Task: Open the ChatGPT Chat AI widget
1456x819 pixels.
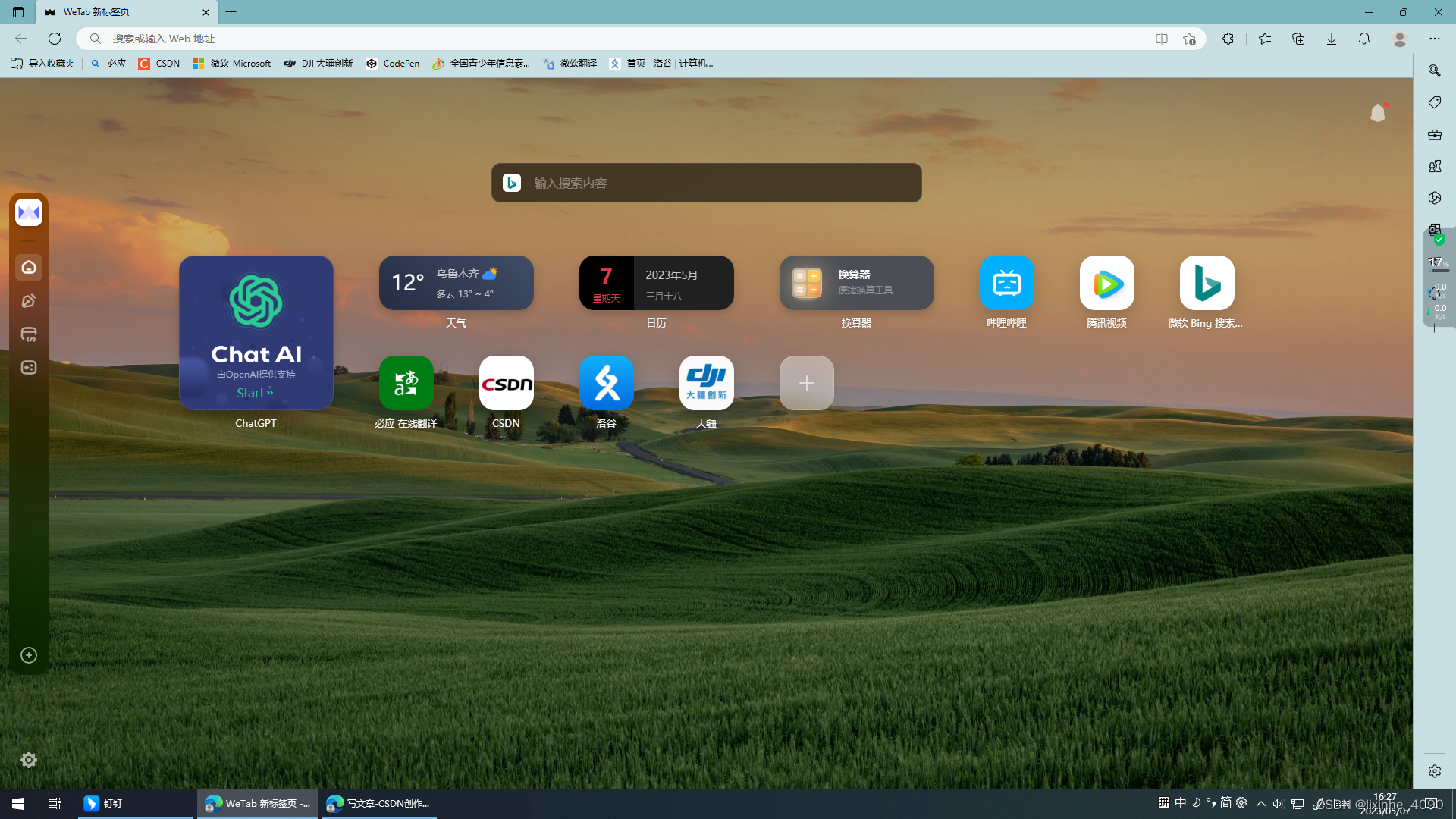Action: pyautogui.click(x=256, y=333)
